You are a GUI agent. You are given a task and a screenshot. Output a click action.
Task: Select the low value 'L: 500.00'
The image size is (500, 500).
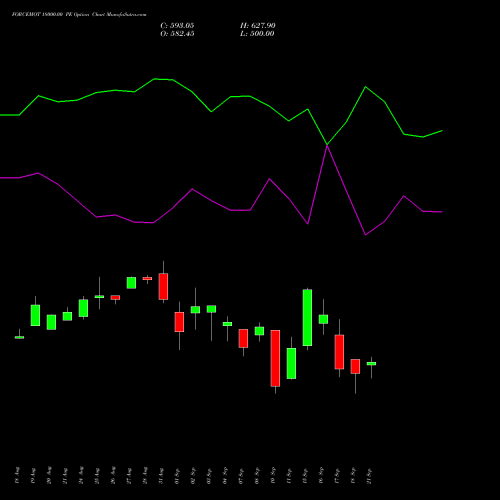pos(257,34)
